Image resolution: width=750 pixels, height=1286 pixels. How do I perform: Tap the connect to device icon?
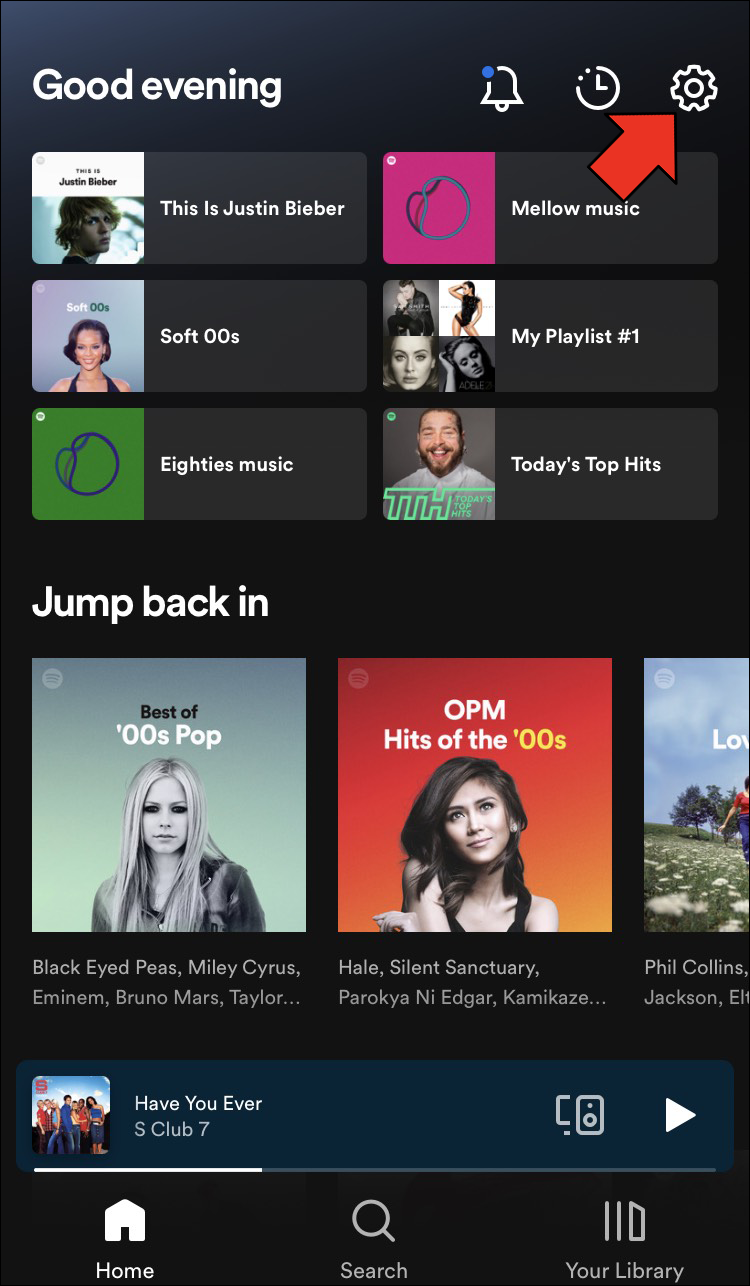point(580,1114)
